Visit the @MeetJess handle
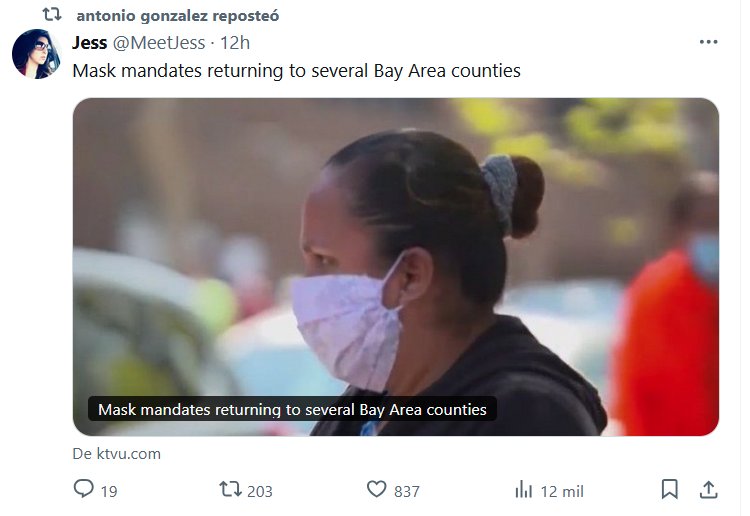 159,43
